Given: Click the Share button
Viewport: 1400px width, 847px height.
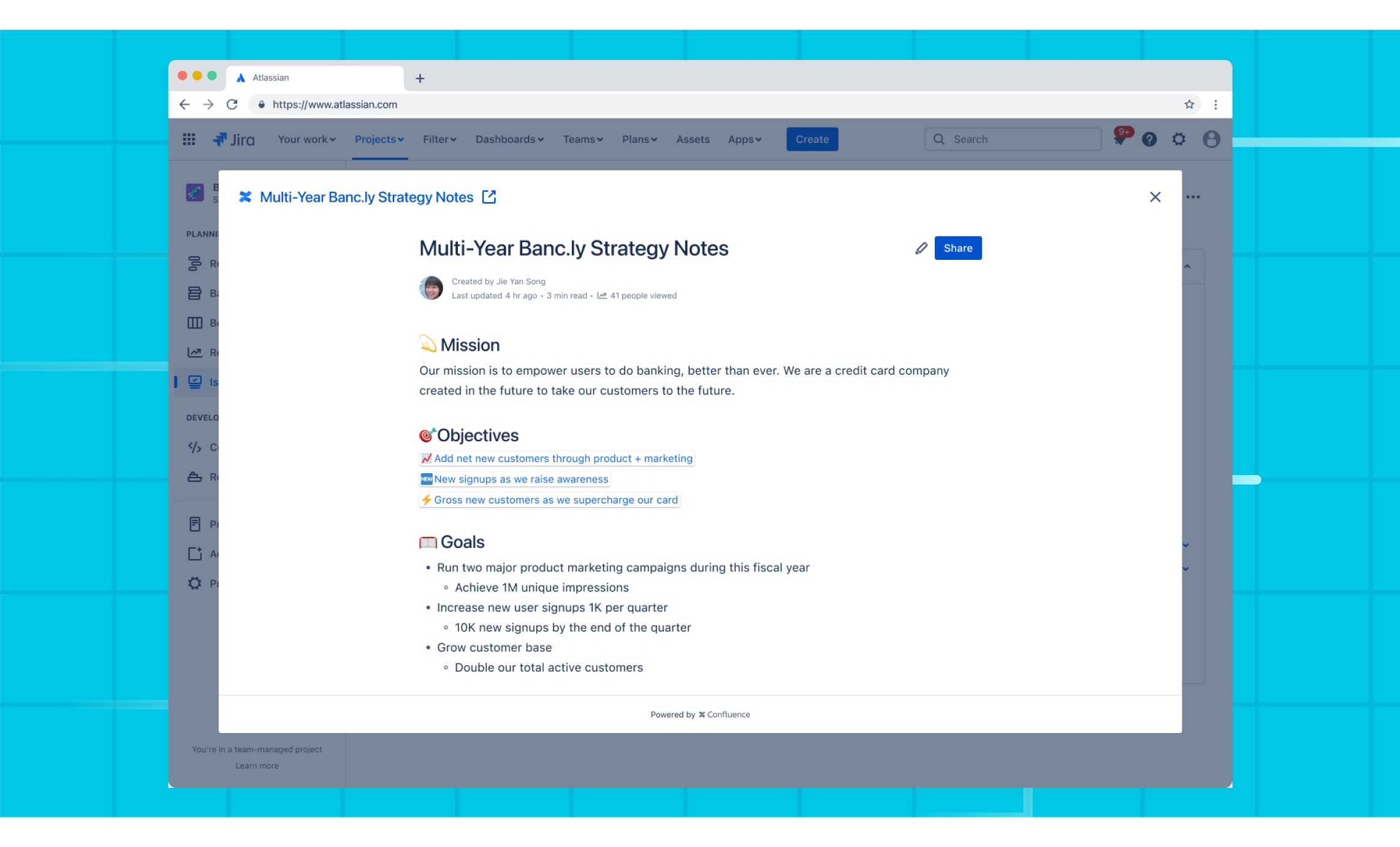Looking at the screenshot, I should click(958, 247).
